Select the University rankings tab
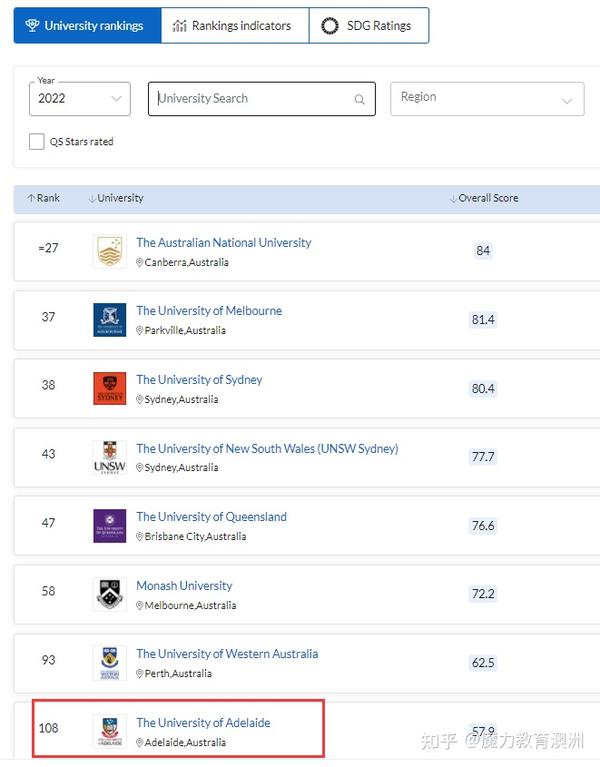This screenshot has height=767, width=600. coord(88,25)
